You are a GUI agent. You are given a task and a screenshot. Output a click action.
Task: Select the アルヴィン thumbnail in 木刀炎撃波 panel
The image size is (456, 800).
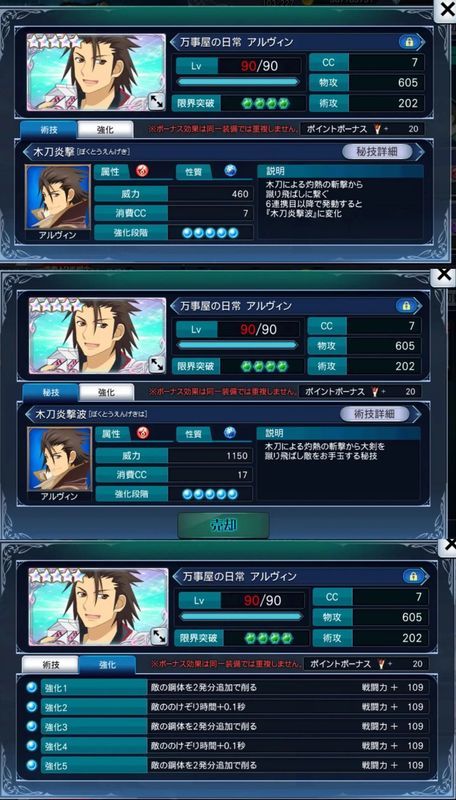click(x=59, y=463)
